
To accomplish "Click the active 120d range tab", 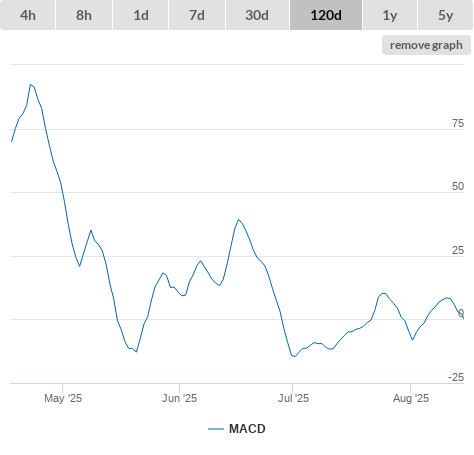I will pos(326,15).
